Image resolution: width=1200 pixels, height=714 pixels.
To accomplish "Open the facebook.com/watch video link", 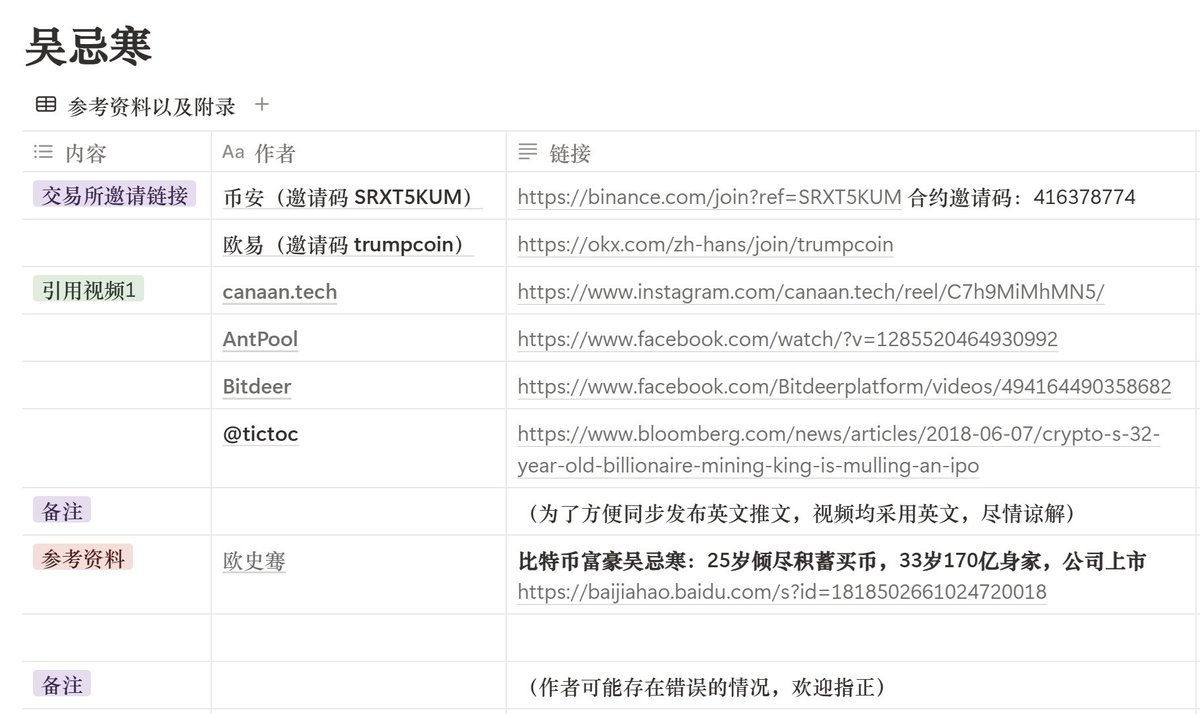I will click(x=787, y=339).
